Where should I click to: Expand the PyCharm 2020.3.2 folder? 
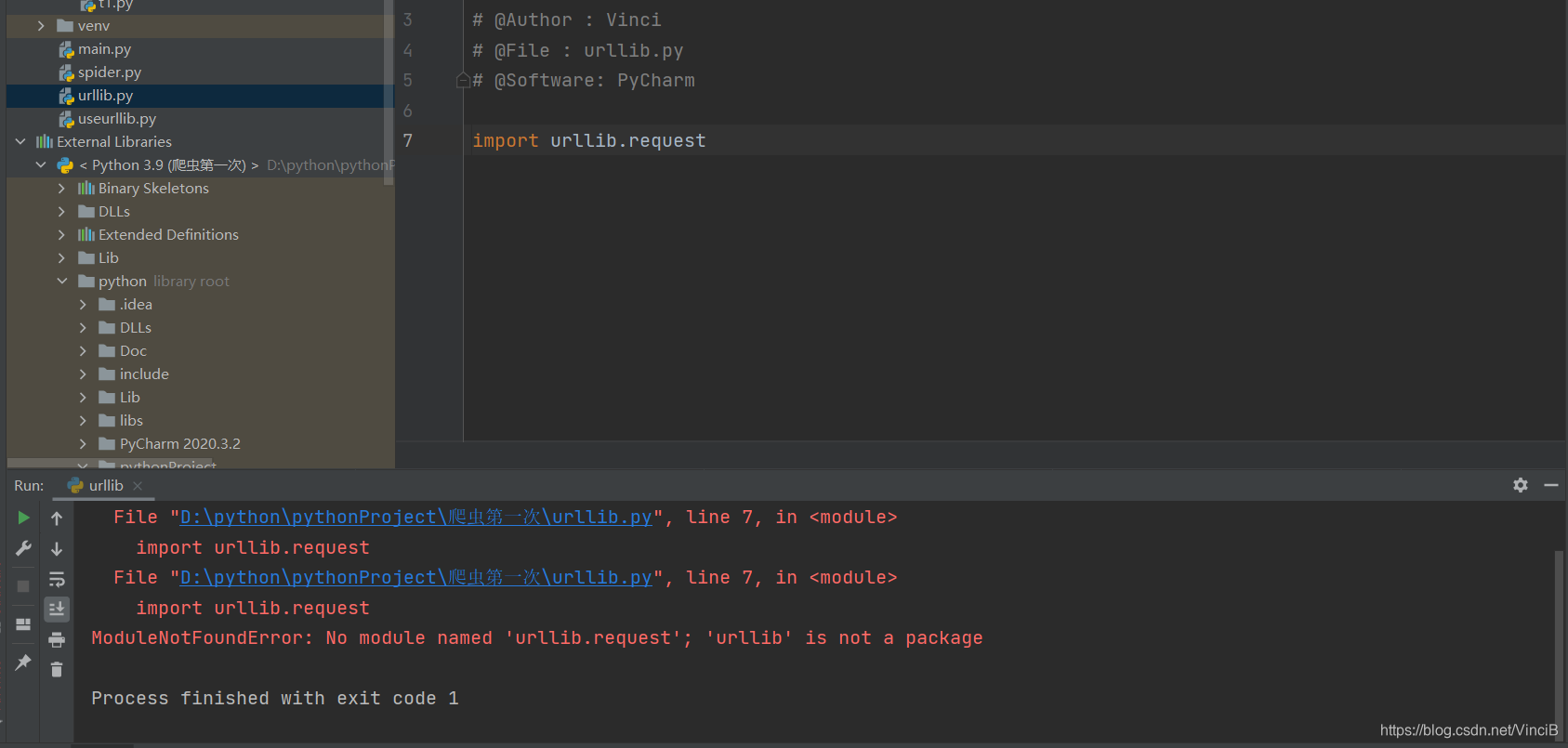(x=83, y=444)
